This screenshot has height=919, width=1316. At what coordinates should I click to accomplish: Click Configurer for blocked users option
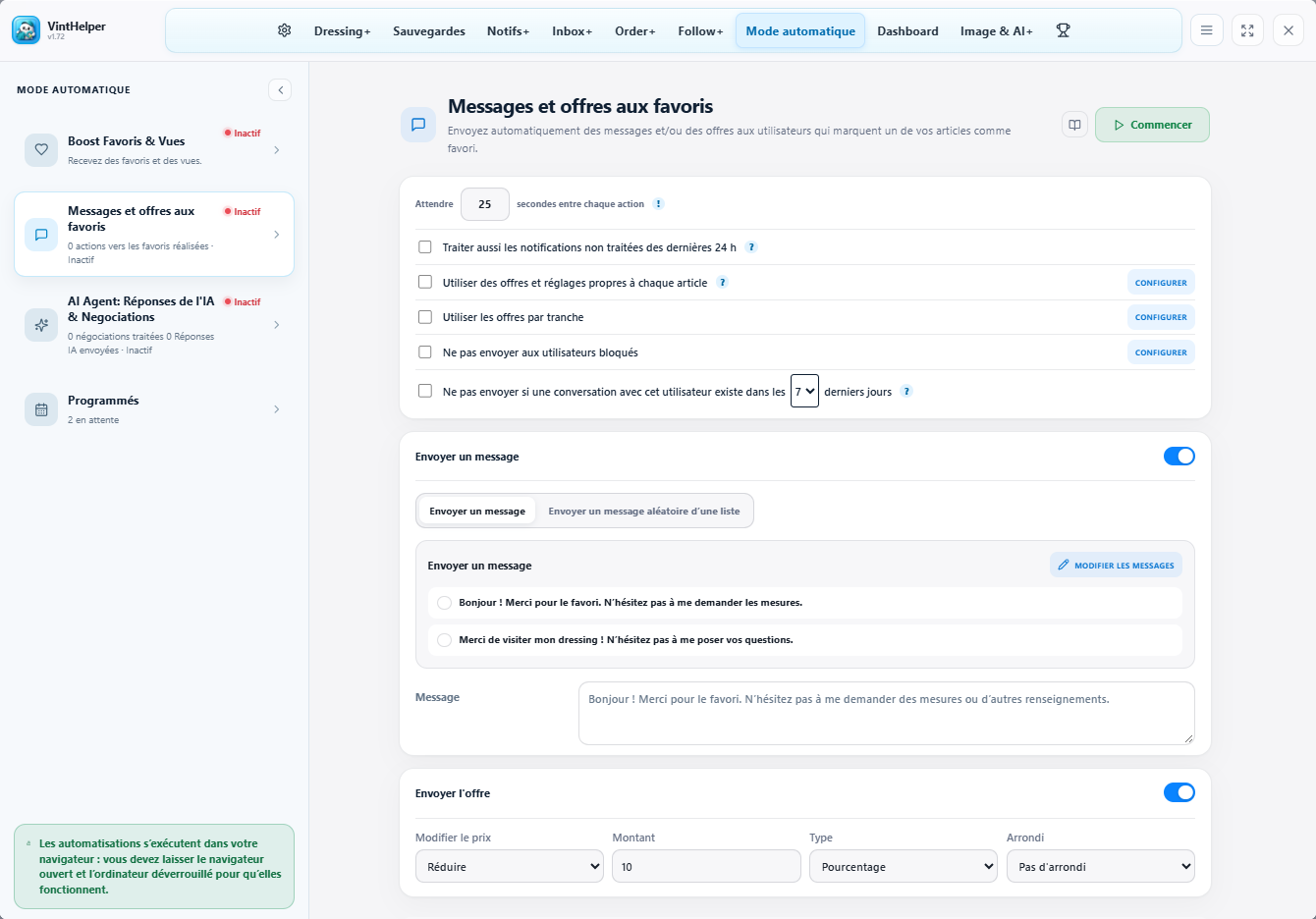coord(1161,351)
